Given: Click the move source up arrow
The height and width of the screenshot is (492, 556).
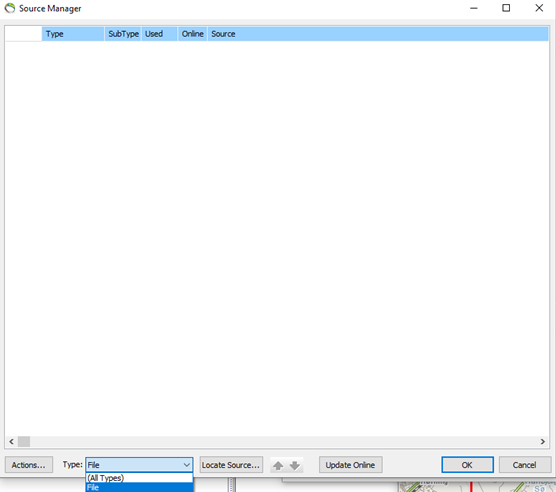Looking at the screenshot, I should tap(278, 465).
